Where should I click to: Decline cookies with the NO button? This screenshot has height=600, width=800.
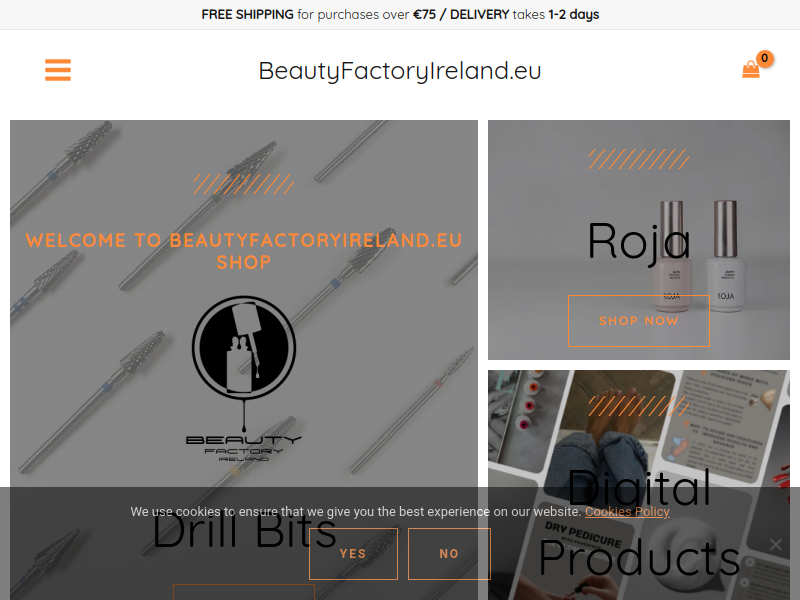click(x=449, y=554)
